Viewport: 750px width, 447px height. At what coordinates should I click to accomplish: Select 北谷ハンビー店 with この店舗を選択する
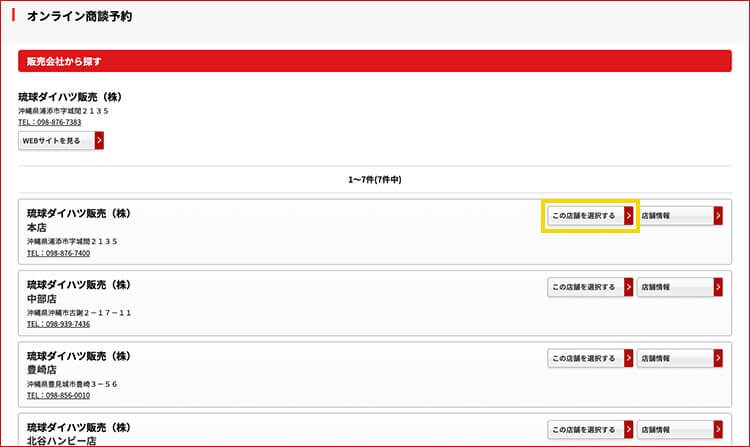pyautogui.click(x=590, y=429)
